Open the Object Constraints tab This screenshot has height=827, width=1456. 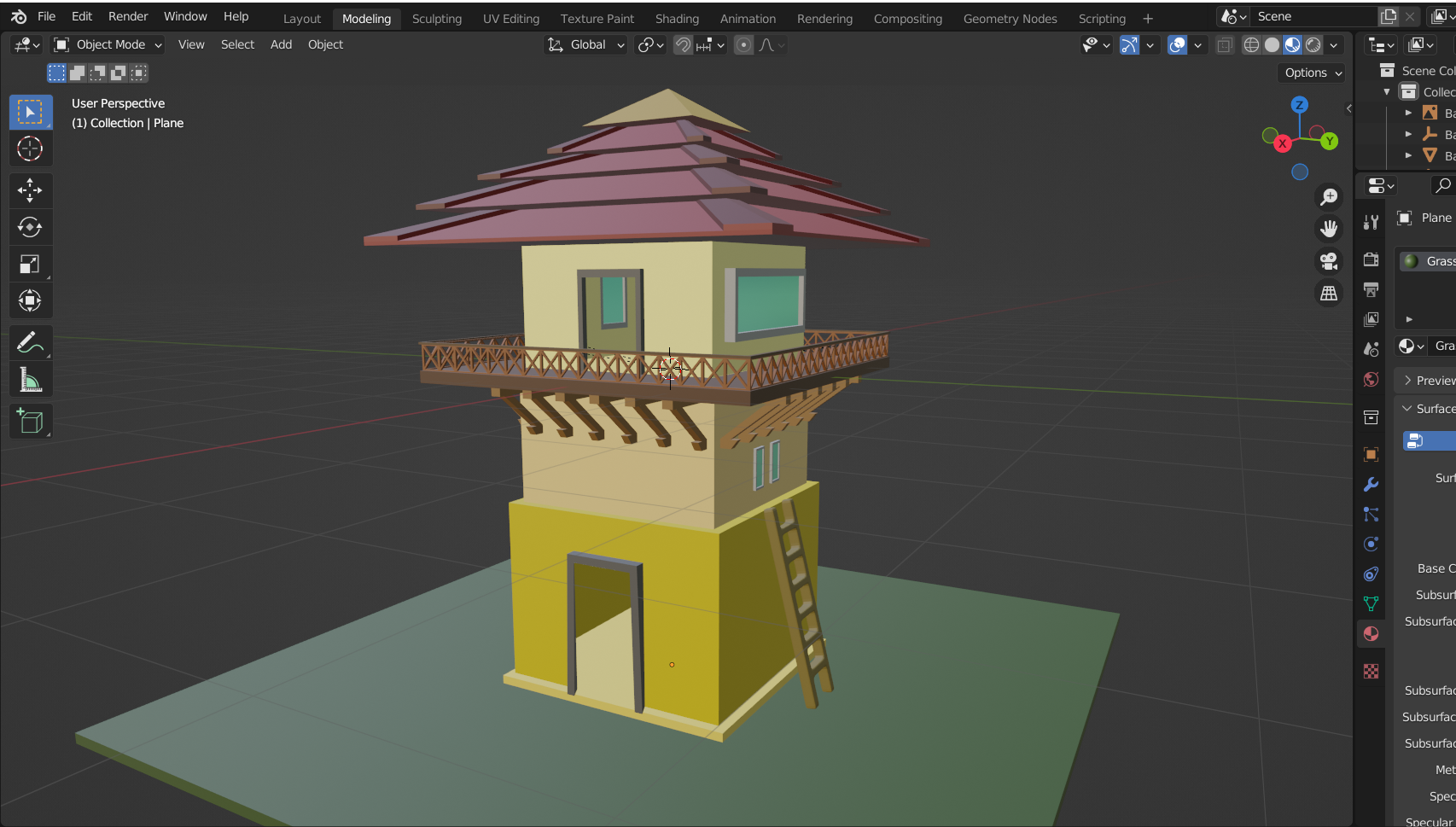(x=1372, y=574)
